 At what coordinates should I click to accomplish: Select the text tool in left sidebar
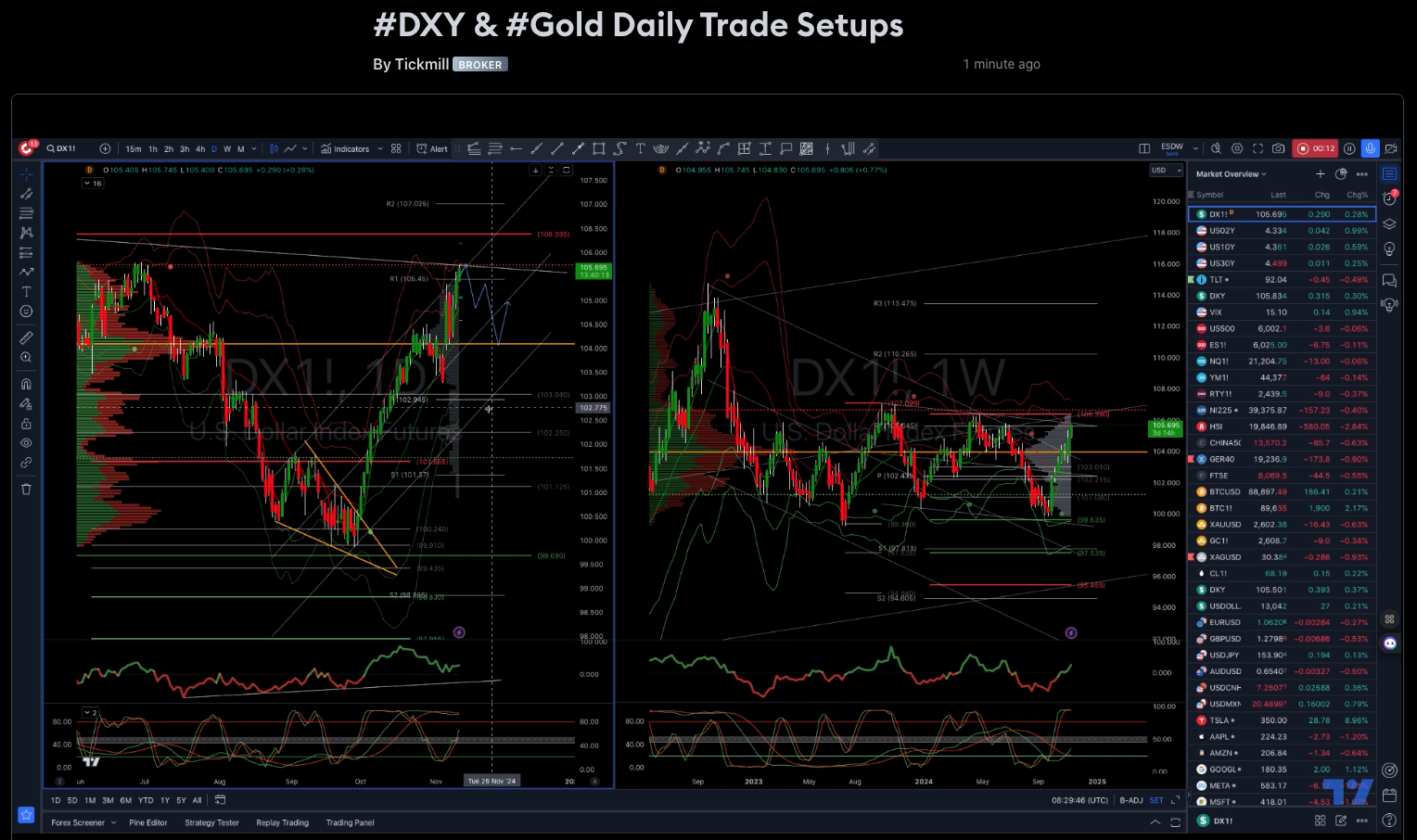[x=26, y=291]
